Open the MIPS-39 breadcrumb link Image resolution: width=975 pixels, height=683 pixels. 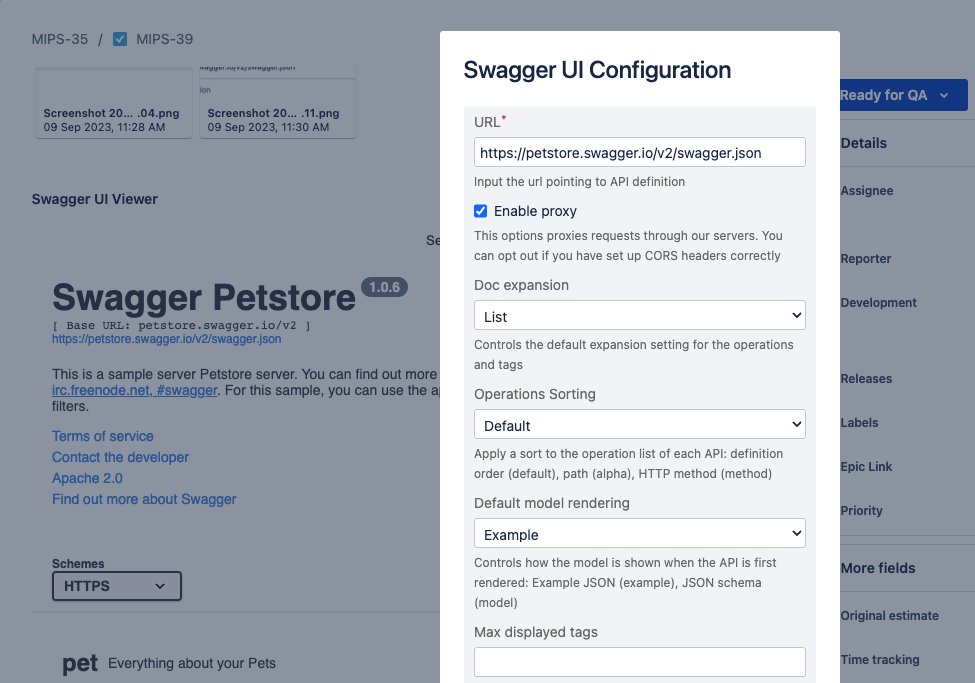click(x=164, y=40)
